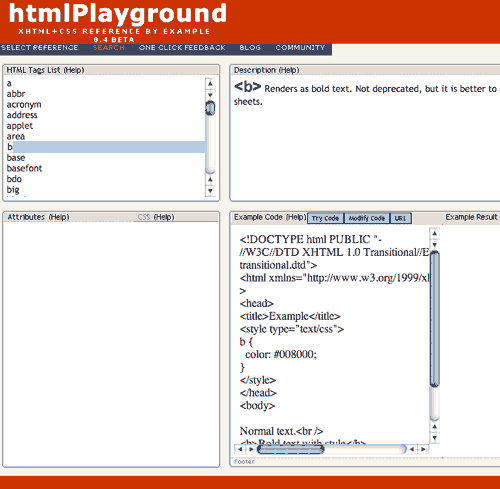Click the tags list scrollbar thumb
The height and width of the screenshot is (489, 500).
click(210, 108)
